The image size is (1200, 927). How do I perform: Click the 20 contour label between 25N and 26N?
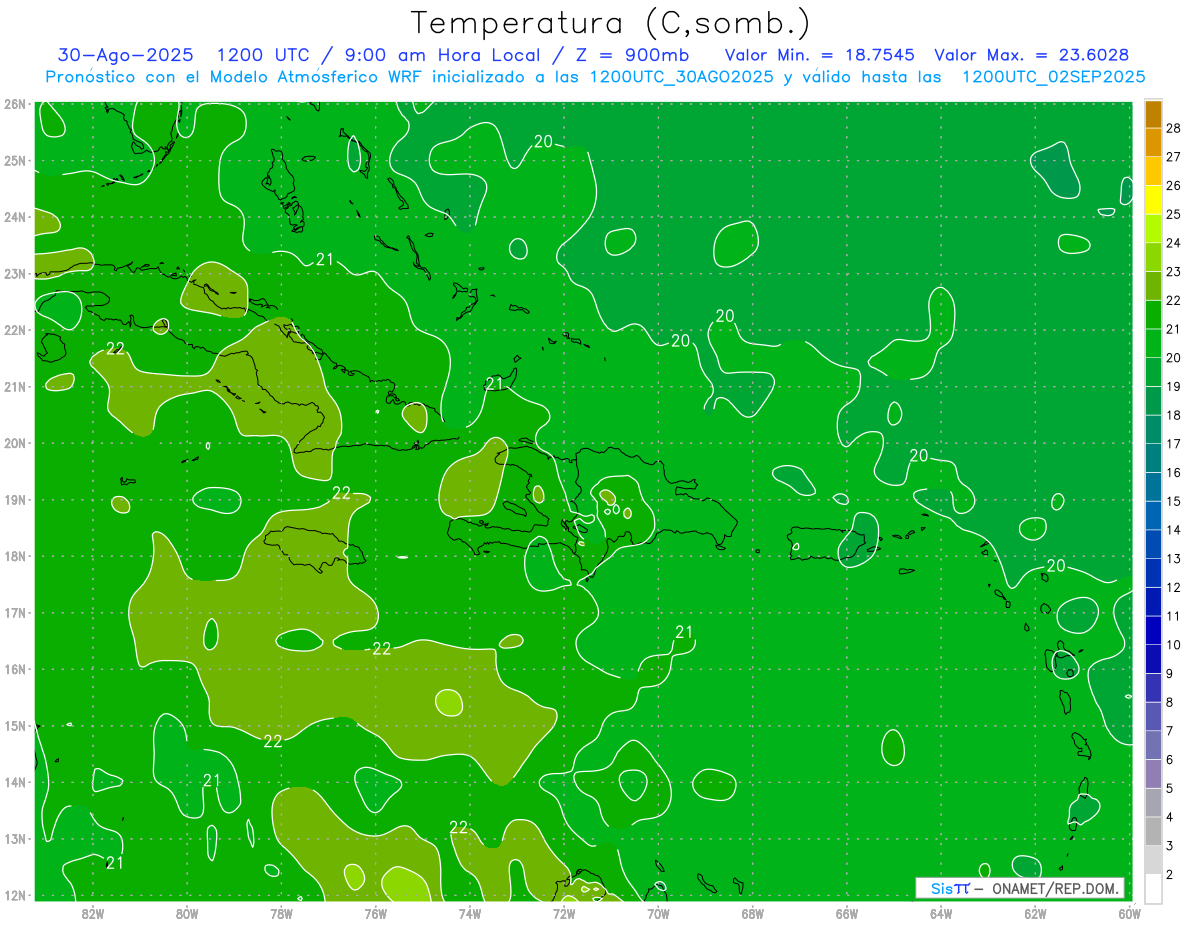pos(543,141)
